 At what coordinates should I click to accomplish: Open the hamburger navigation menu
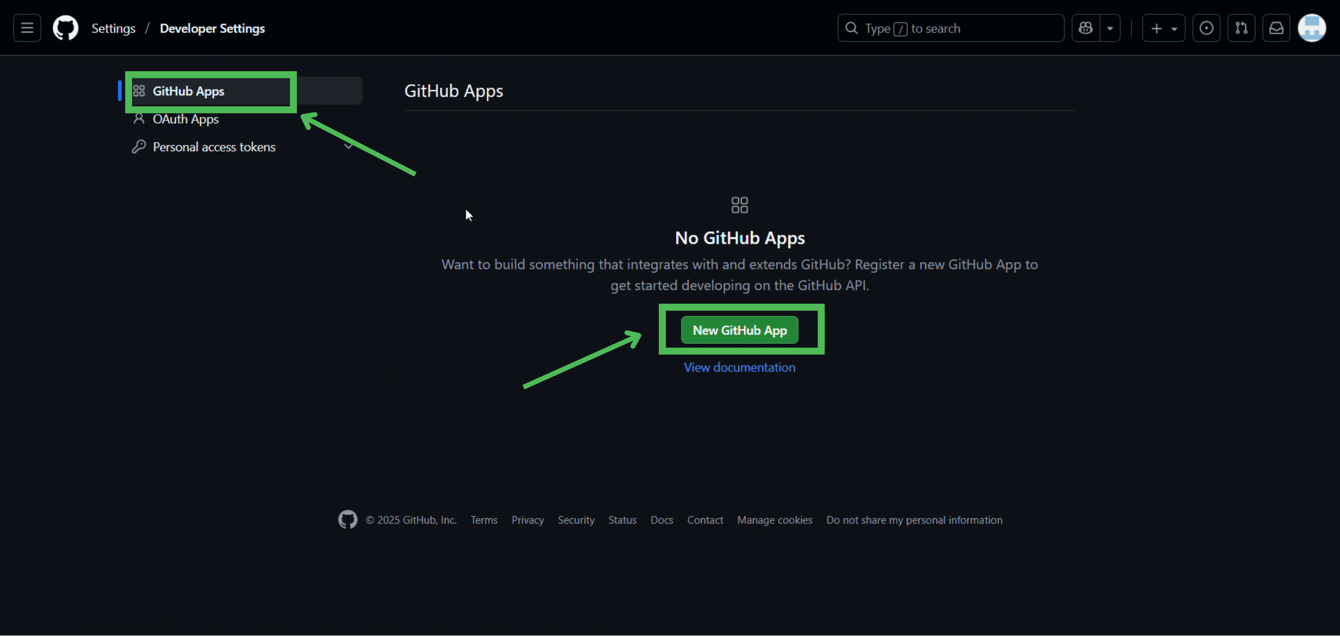tap(27, 28)
